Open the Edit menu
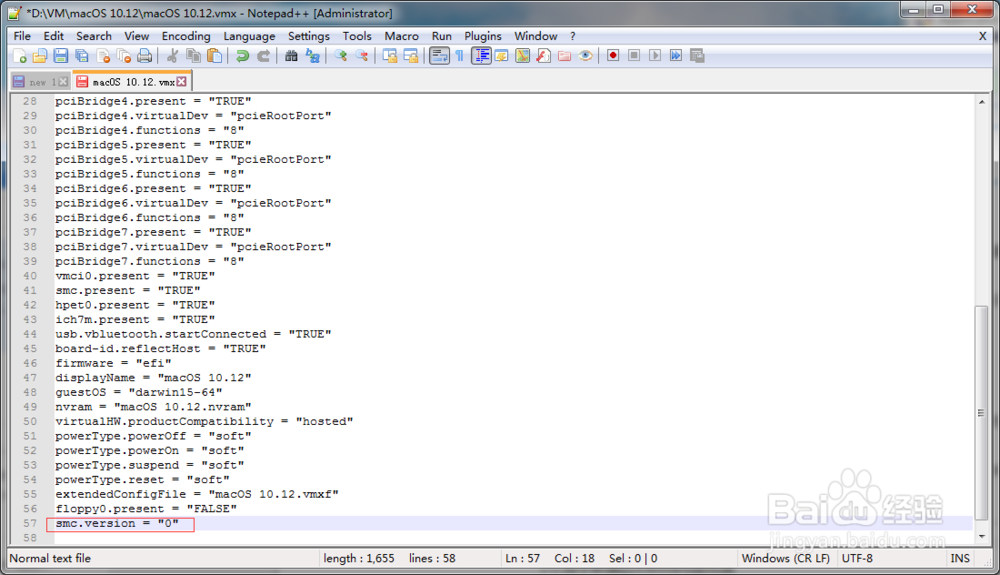 coord(54,36)
